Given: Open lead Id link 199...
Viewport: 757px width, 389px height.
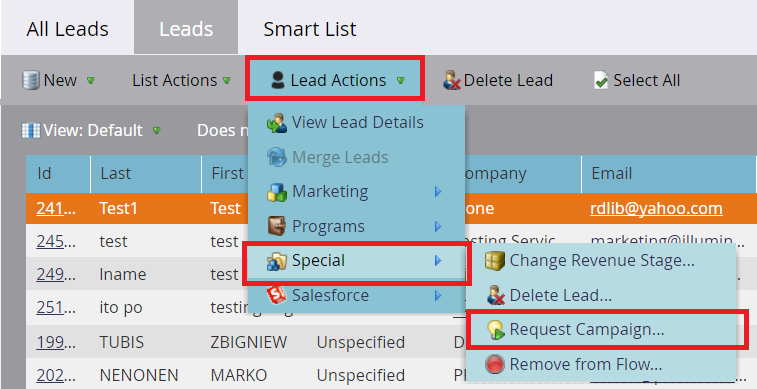Looking at the screenshot, I should (x=56, y=342).
